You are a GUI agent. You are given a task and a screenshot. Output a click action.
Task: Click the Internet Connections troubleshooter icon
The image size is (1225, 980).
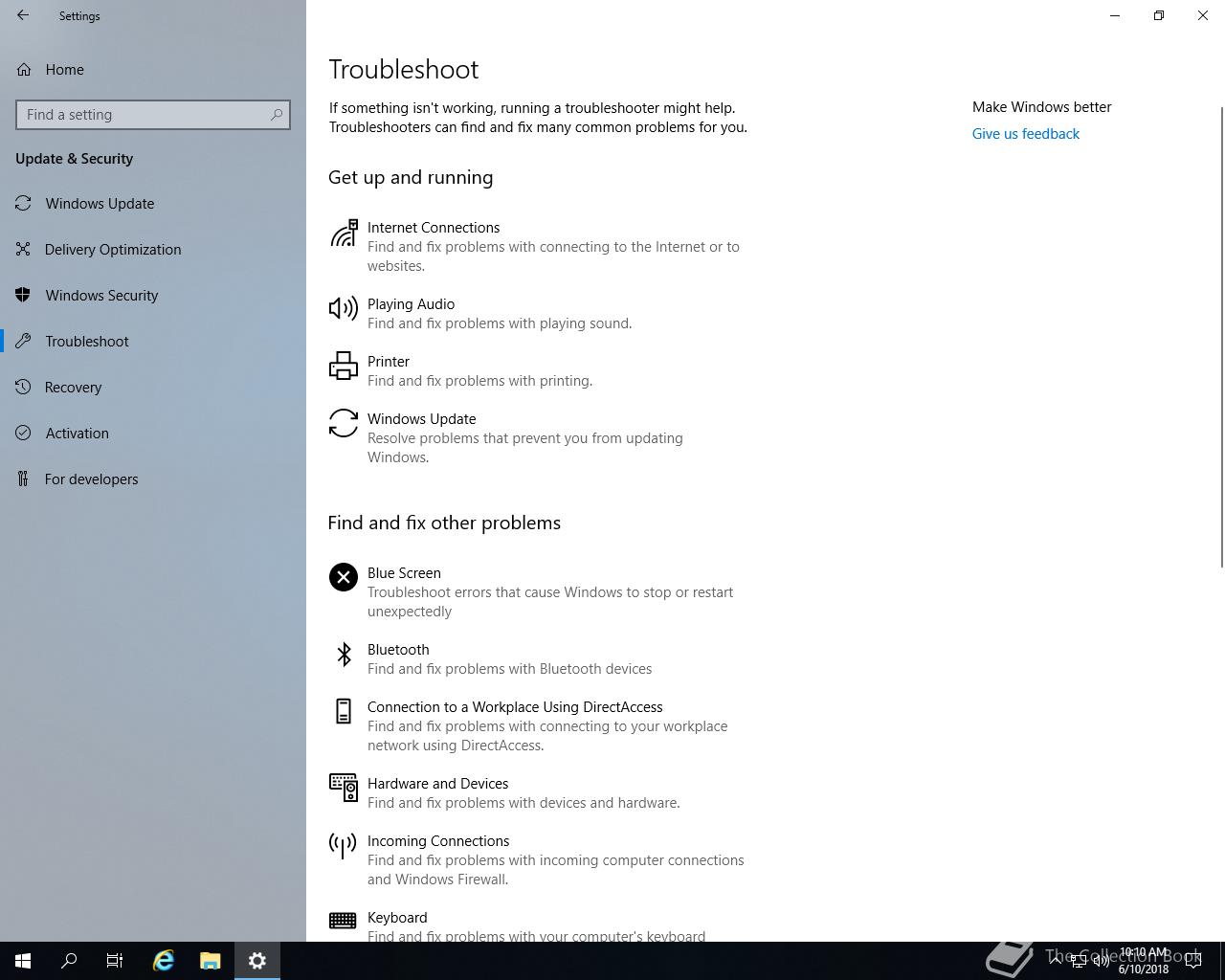tap(344, 233)
